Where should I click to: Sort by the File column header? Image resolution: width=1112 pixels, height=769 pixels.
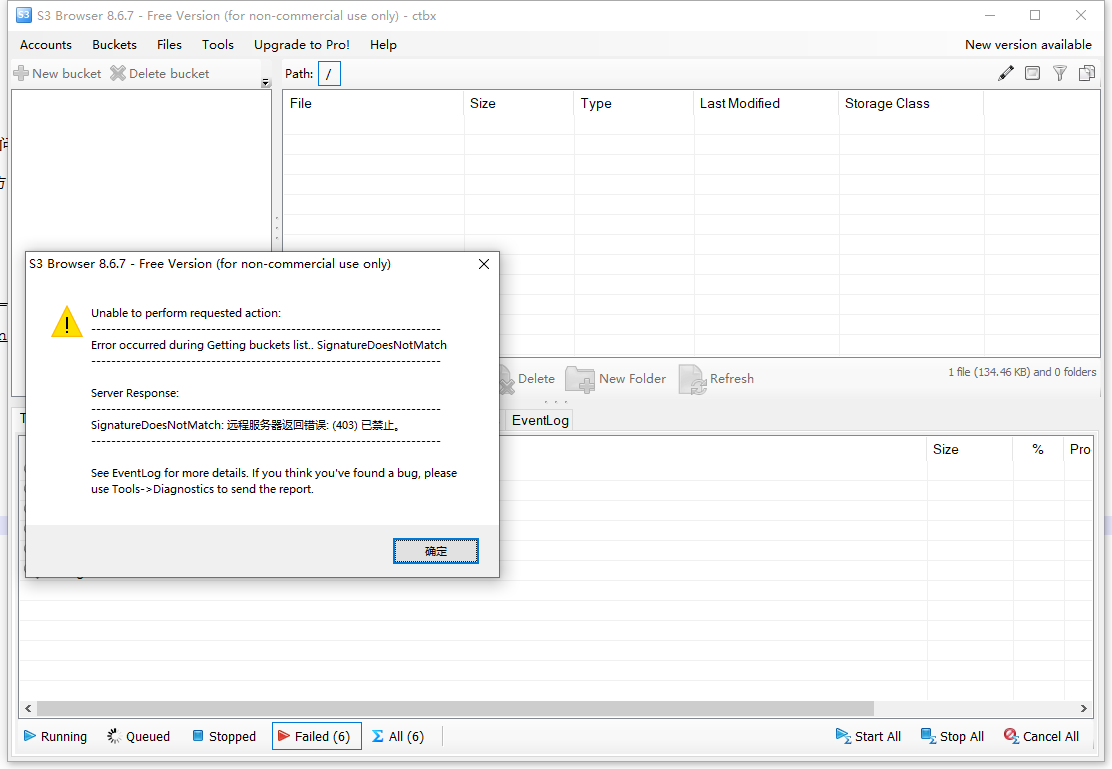point(373,104)
